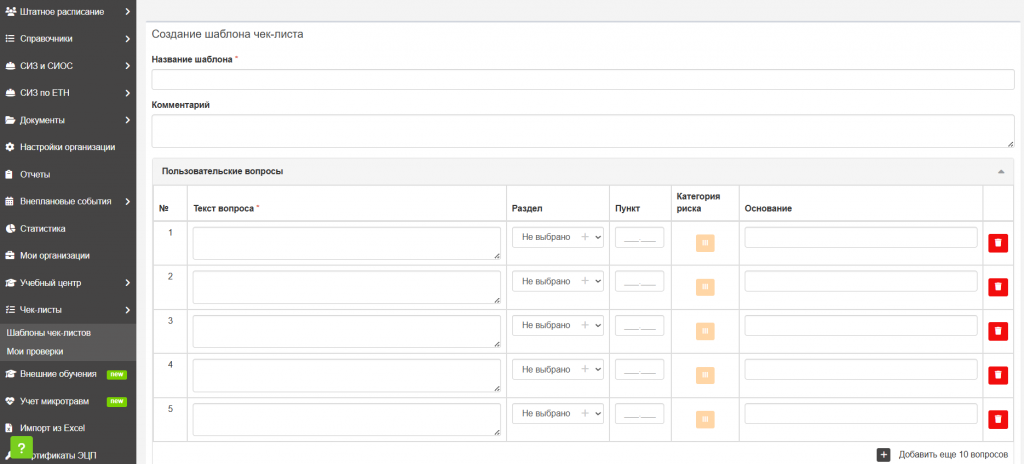Screen dimensions: 1024x464
Task: Click the file icon beside Импорт из Excel
Action: click(9, 428)
